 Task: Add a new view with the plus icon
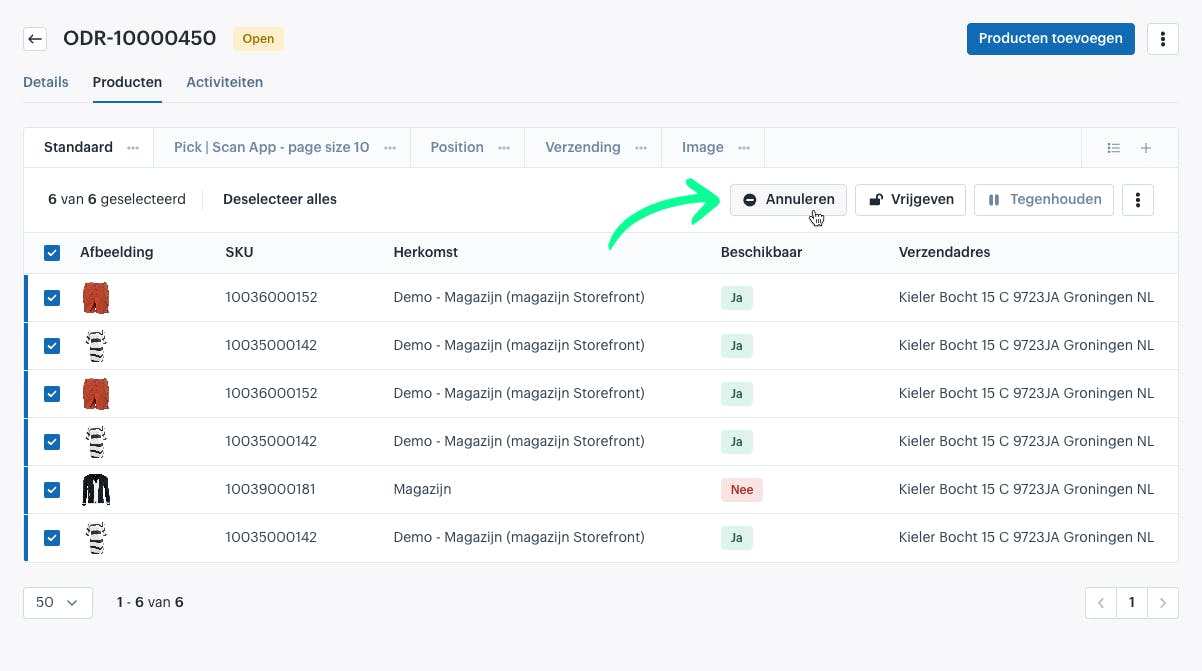pos(1146,148)
